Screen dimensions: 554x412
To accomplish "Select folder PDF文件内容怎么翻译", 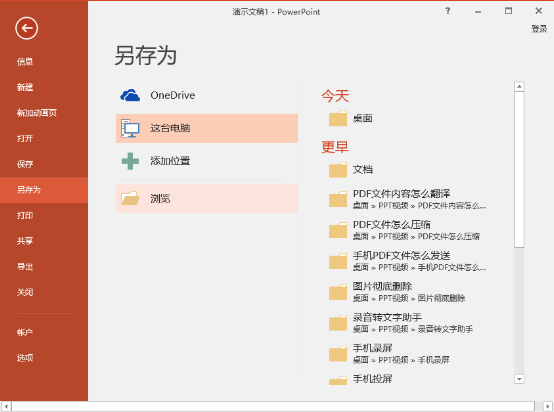I will [401, 194].
